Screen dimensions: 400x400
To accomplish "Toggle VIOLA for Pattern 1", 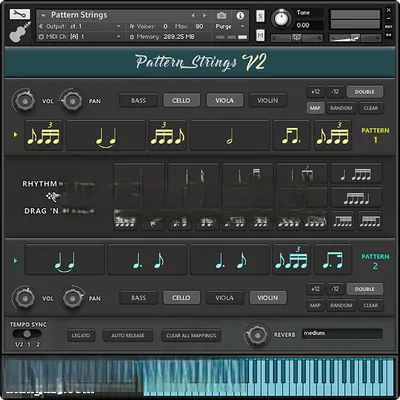I will 225,100.
